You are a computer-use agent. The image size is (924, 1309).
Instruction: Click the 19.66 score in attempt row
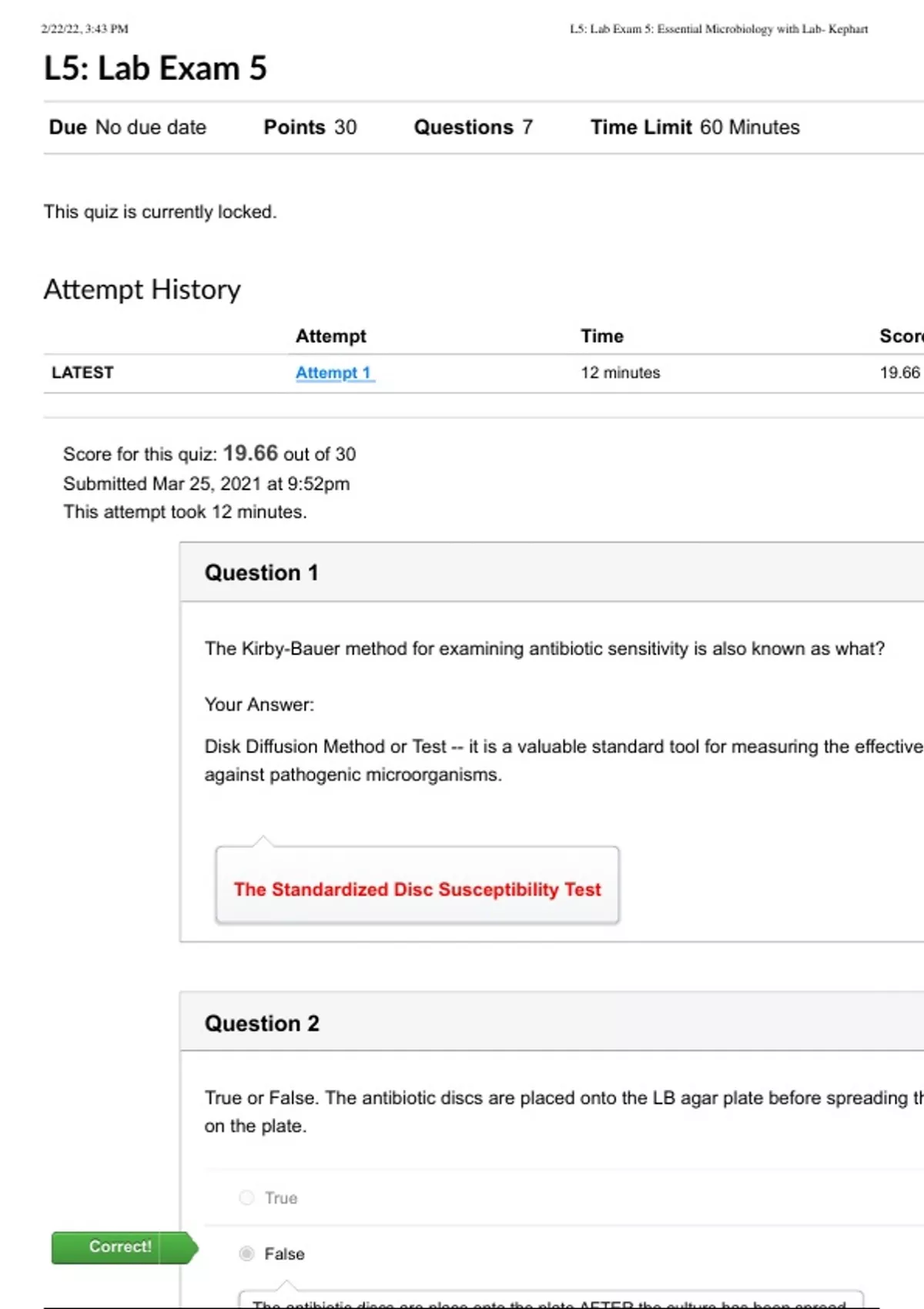pyautogui.click(x=899, y=373)
